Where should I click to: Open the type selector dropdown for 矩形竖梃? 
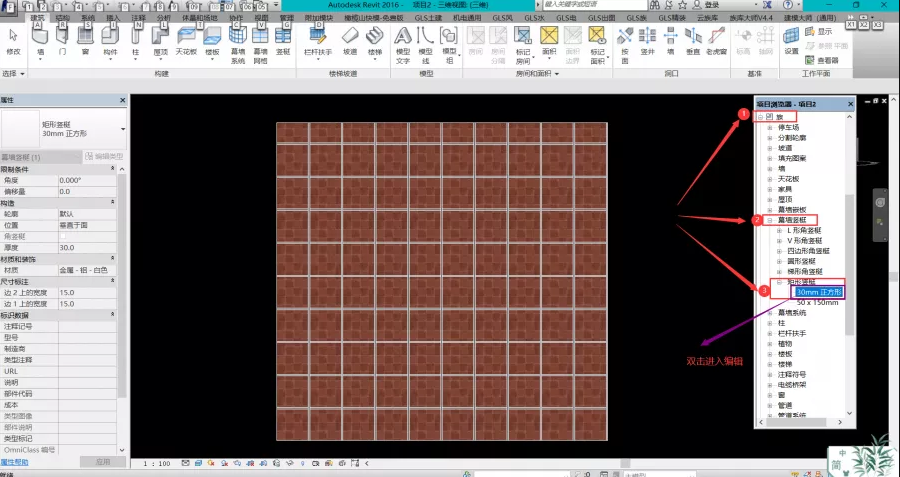tap(123, 128)
